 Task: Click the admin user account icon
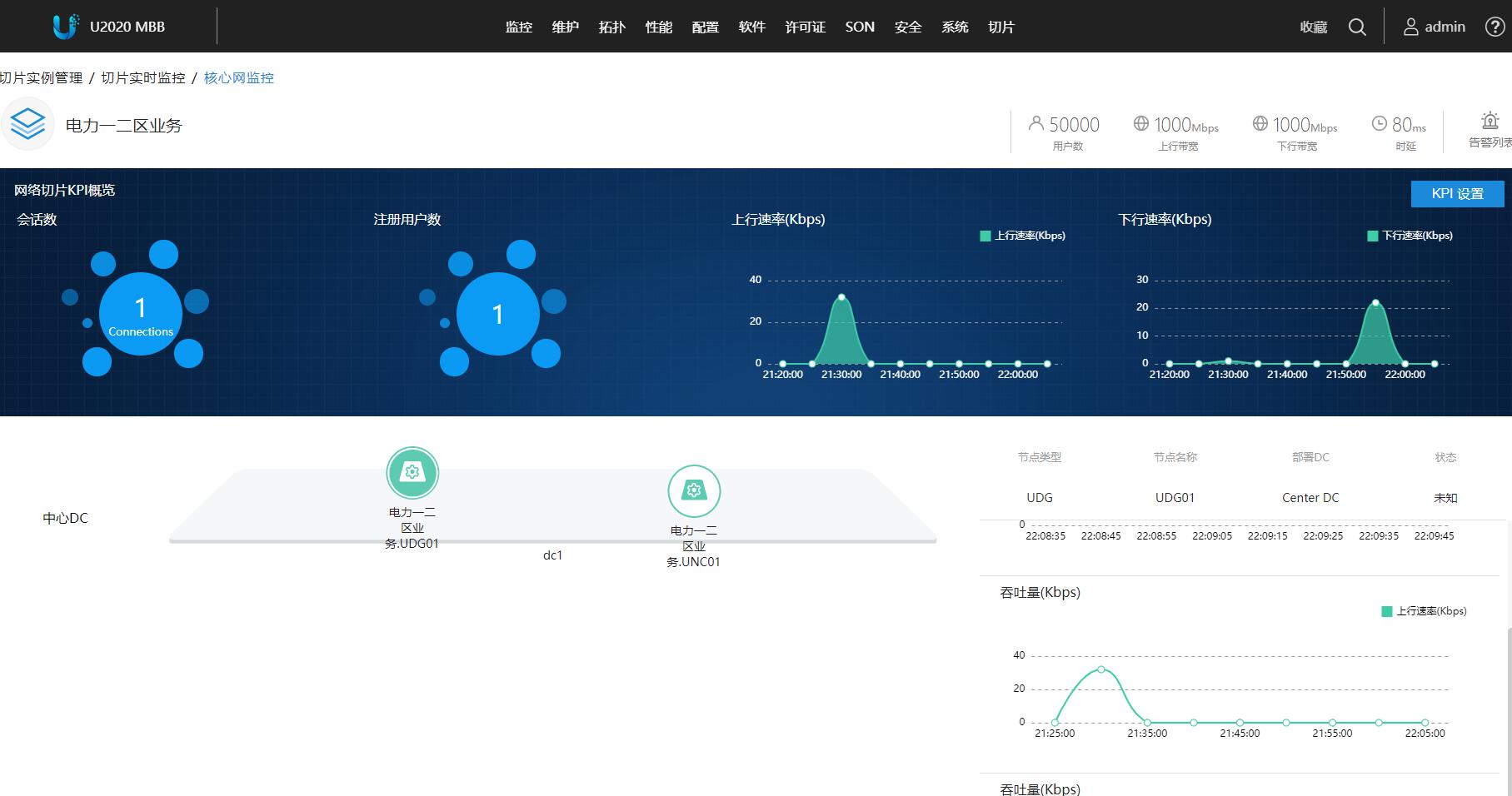coord(1410,27)
